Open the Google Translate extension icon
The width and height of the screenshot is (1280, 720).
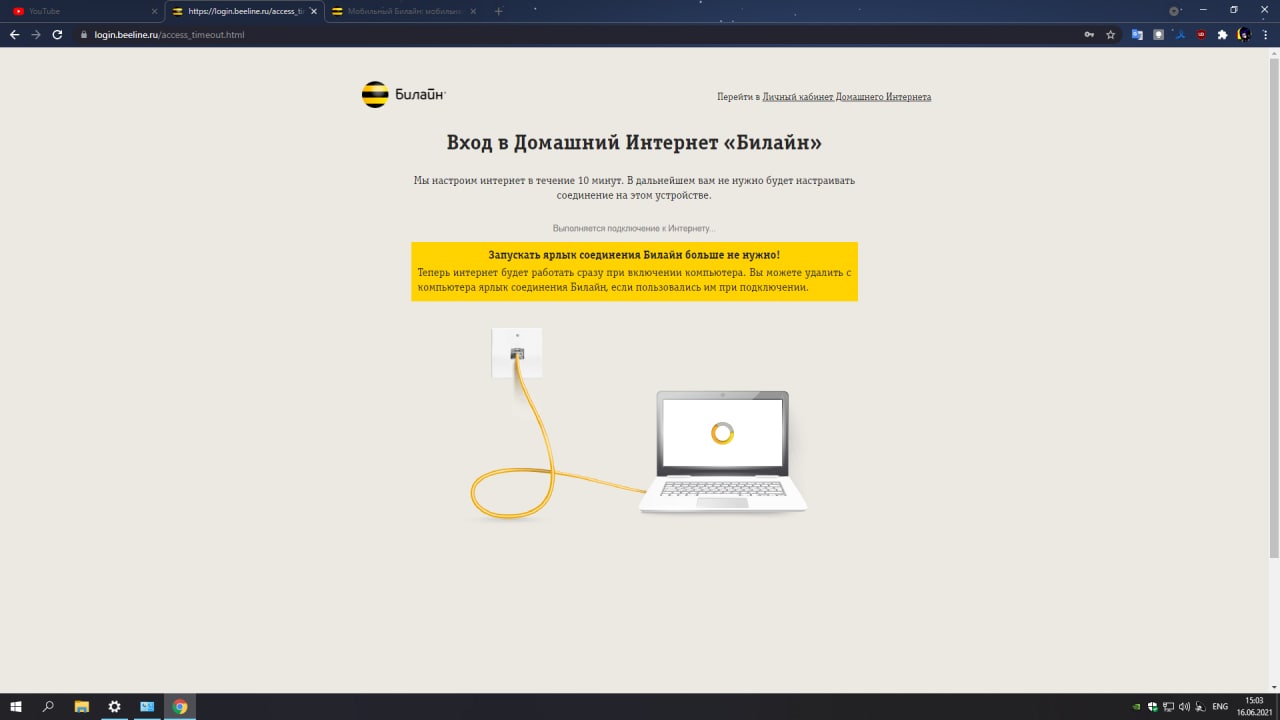point(1137,34)
